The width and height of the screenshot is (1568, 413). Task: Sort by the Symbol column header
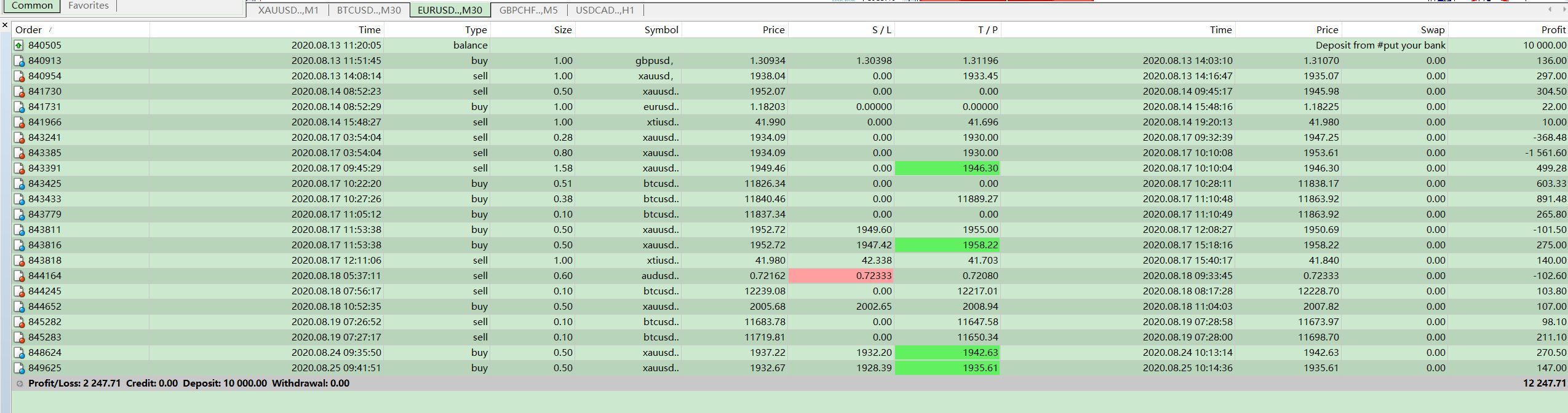pyautogui.click(x=661, y=29)
